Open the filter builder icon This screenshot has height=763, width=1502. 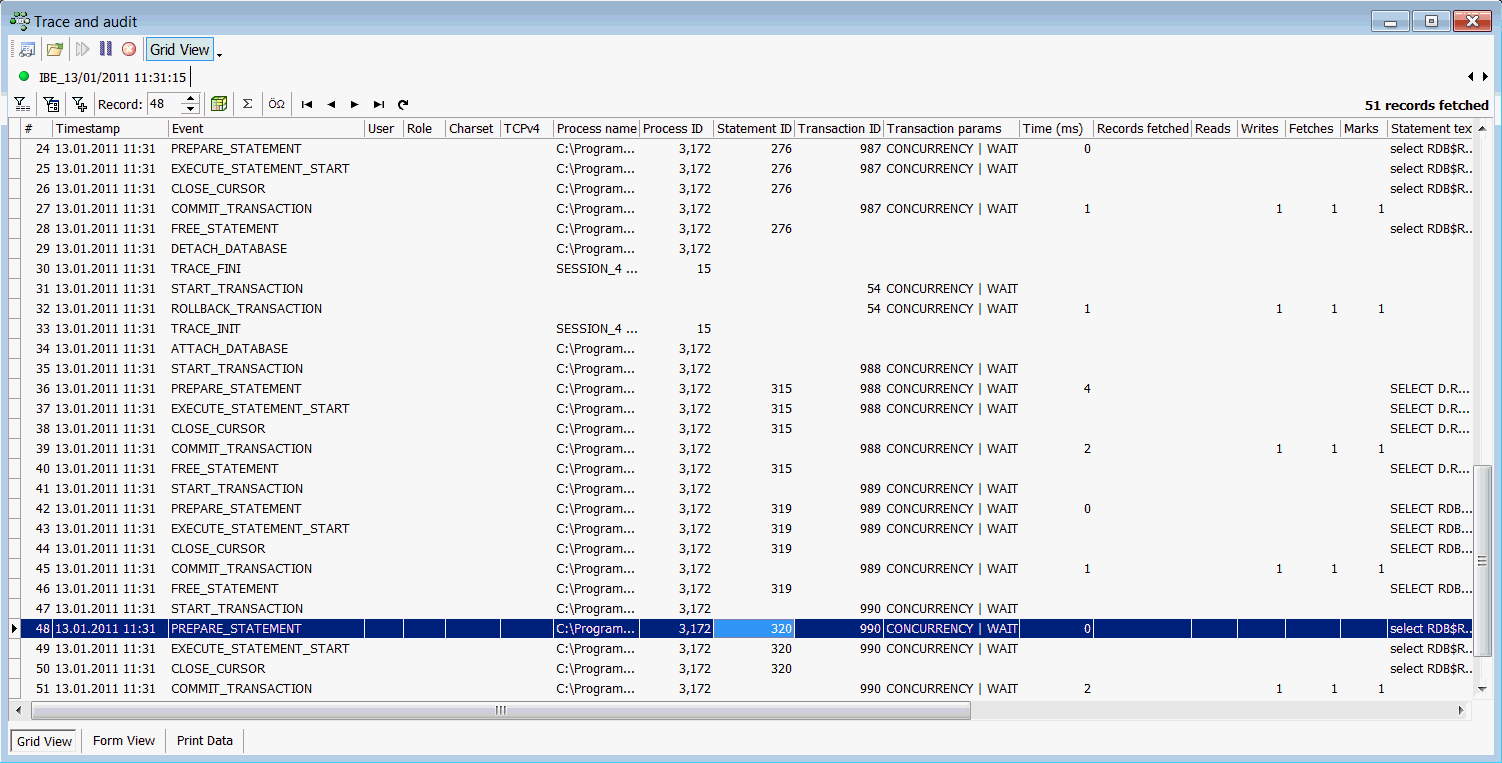coord(51,104)
